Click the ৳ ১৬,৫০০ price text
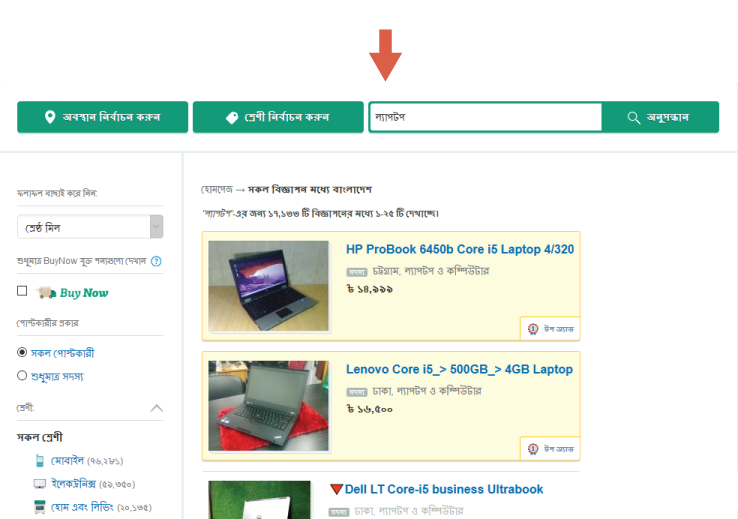738x519 pixels. 369,409
